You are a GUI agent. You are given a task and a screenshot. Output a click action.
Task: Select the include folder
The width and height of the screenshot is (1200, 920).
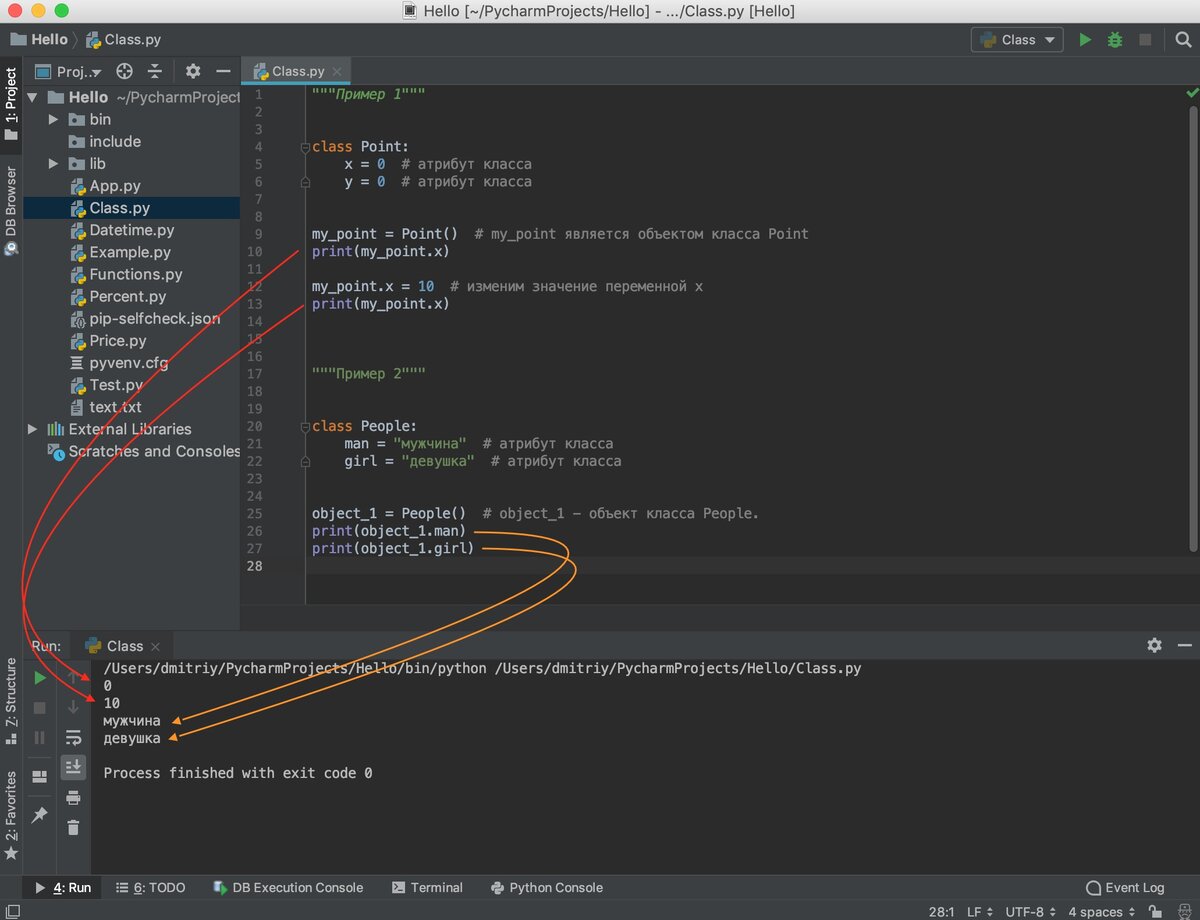[x=115, y=141]
